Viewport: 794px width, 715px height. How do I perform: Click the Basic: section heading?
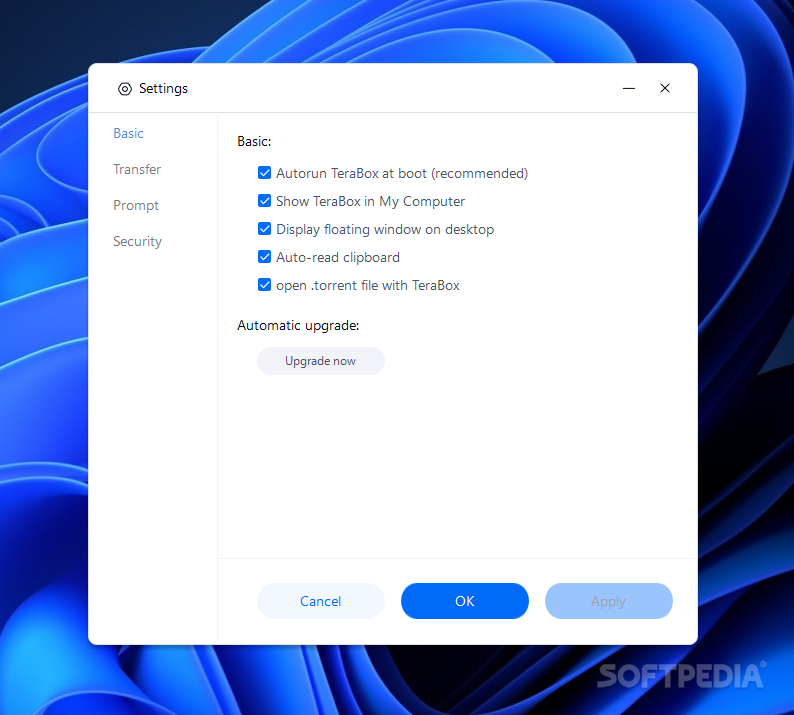click(x=254, y=141)
